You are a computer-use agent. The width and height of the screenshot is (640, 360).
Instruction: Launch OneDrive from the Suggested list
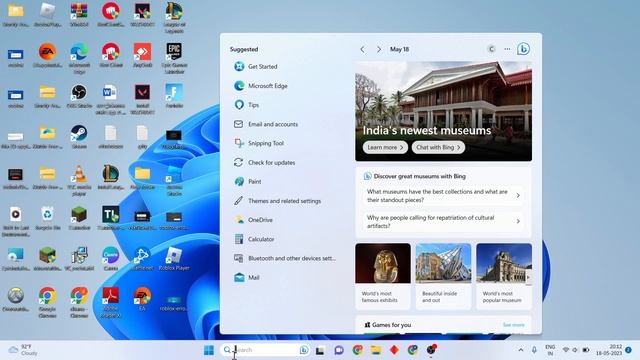253,220
